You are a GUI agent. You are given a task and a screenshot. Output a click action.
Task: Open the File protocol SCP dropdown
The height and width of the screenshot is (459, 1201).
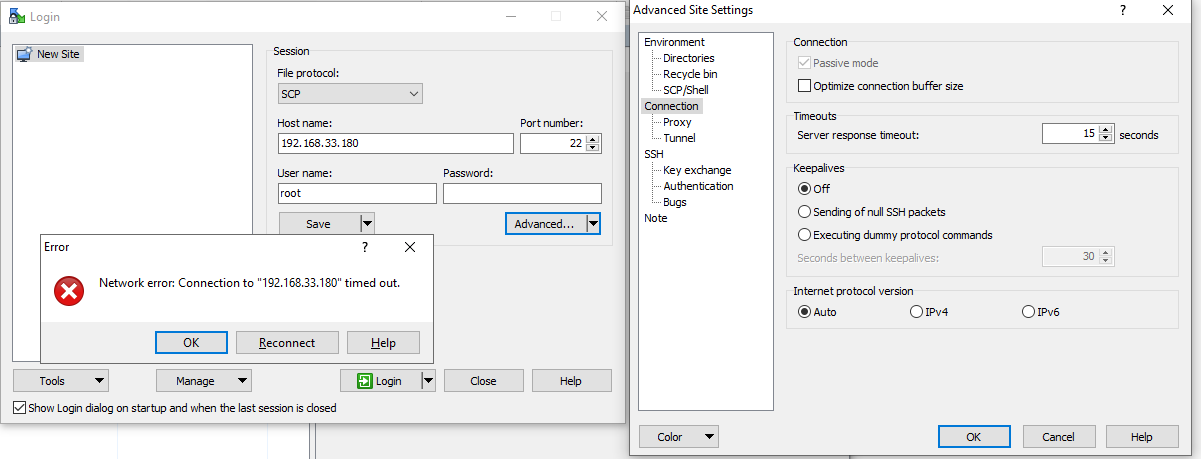[x=350, y=94]
